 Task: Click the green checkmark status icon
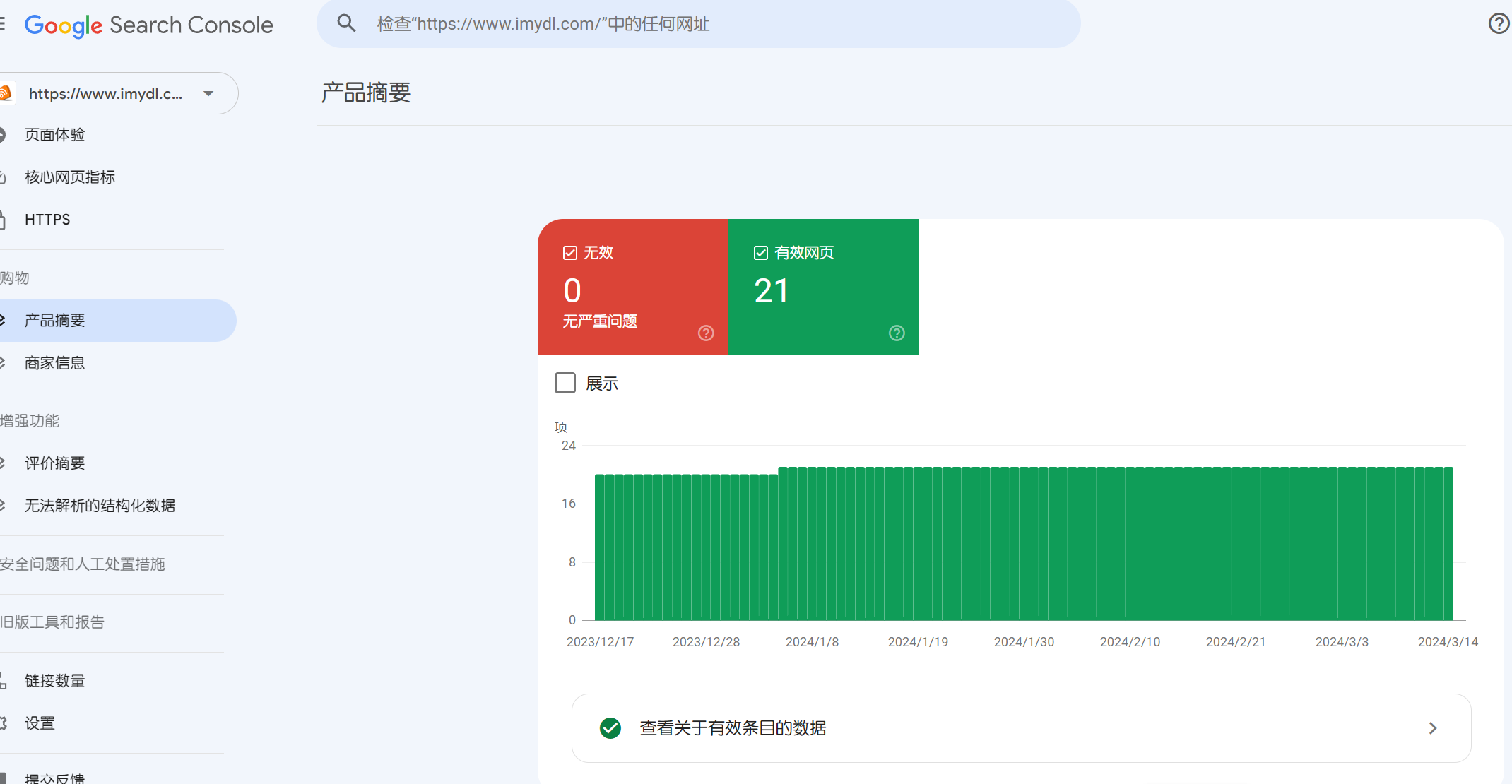[610, 728]
